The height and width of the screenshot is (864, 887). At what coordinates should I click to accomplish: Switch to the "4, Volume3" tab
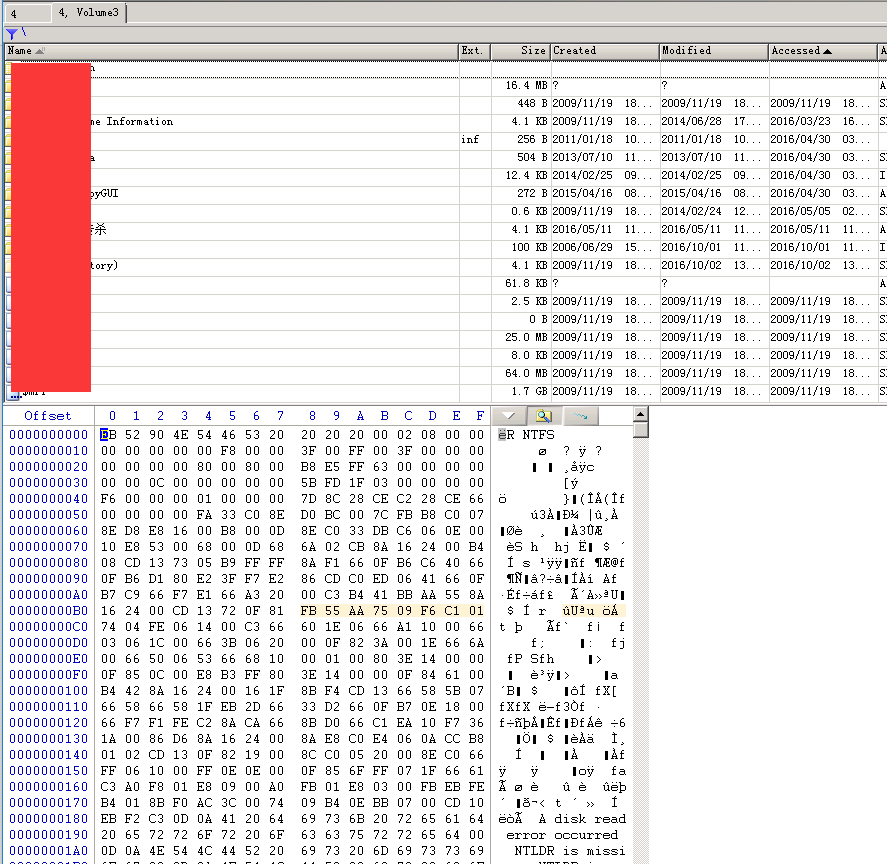[x=89, y=12]
